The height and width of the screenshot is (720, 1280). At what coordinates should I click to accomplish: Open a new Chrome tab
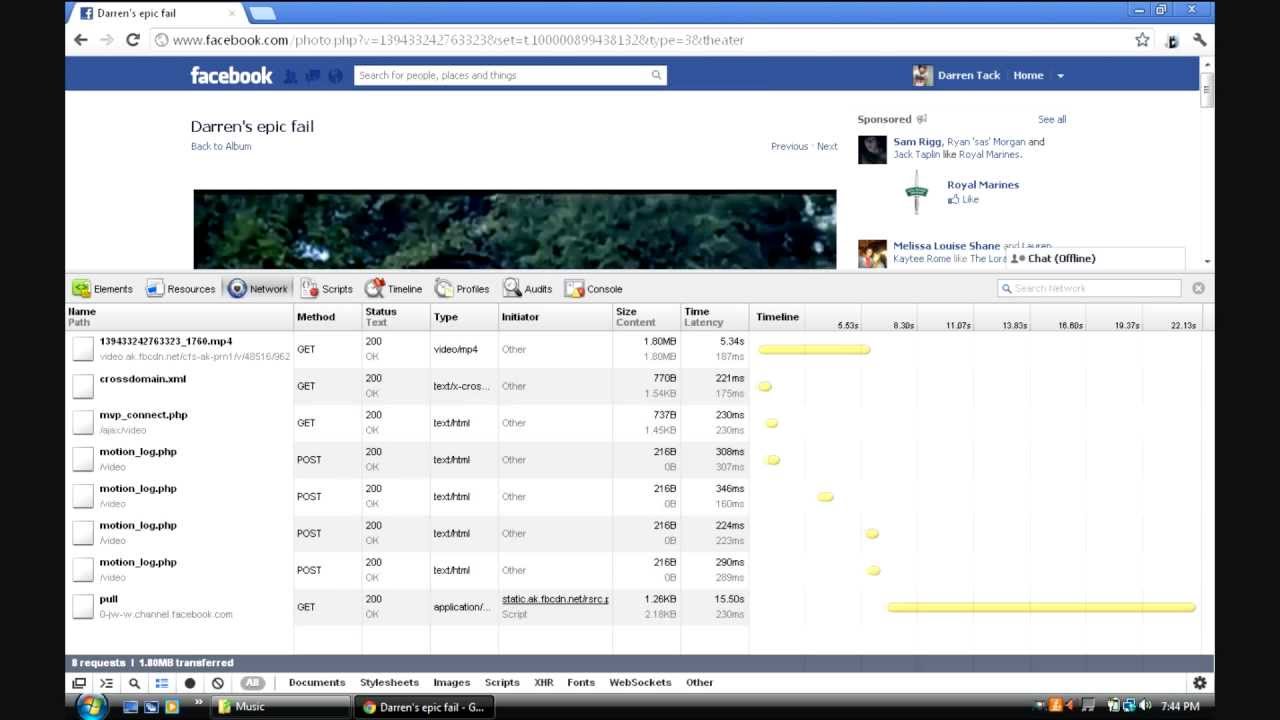(261, 13)
